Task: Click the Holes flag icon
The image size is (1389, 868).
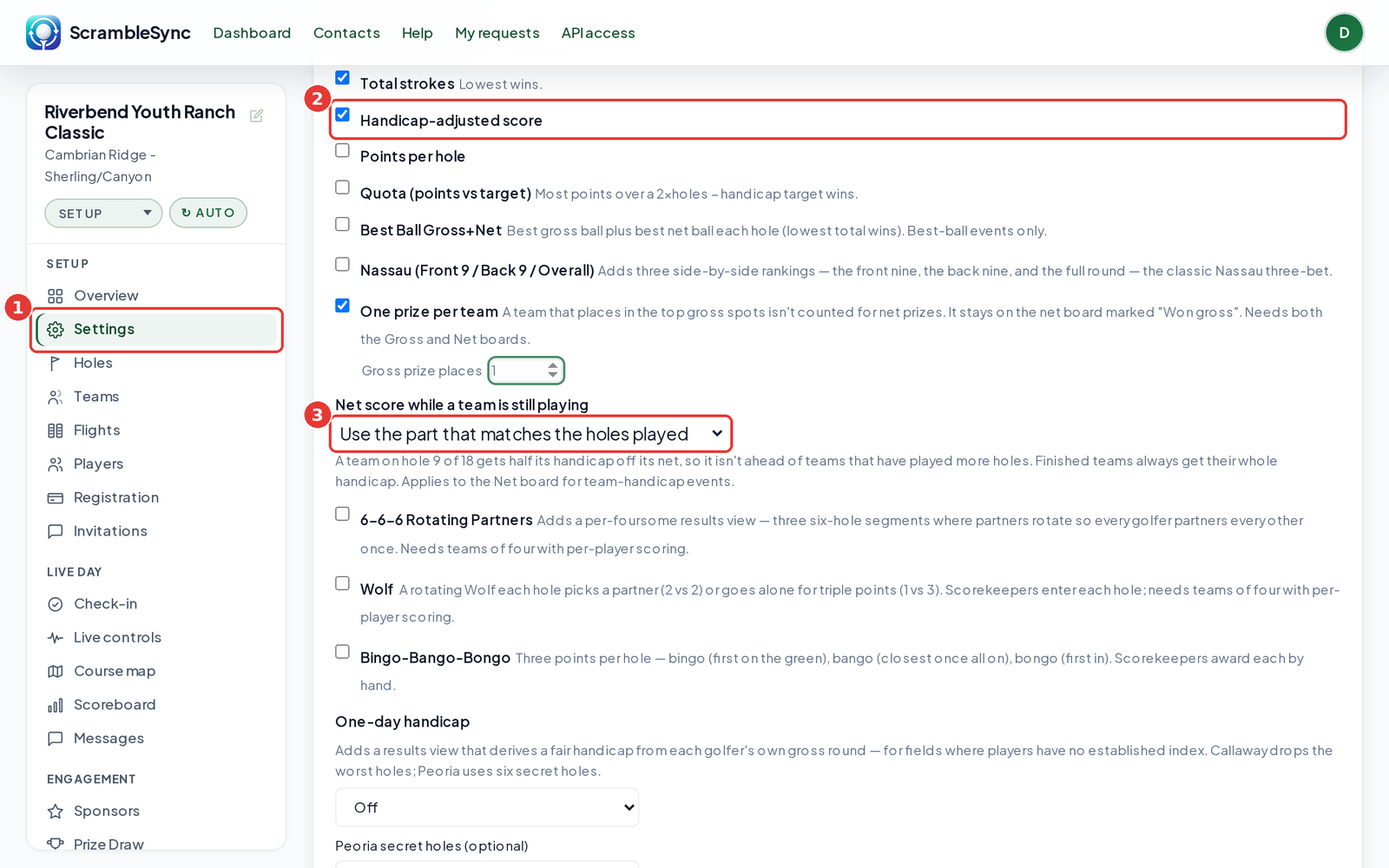Action: click(56, 364)
